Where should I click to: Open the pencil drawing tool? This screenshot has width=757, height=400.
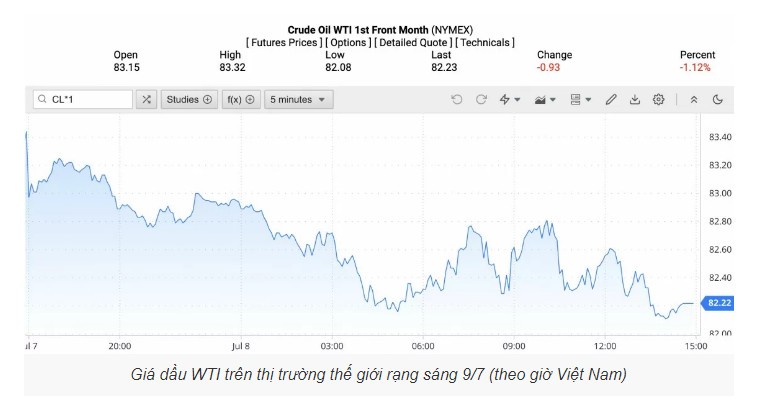pyautogui.click(x=612, y=100)
